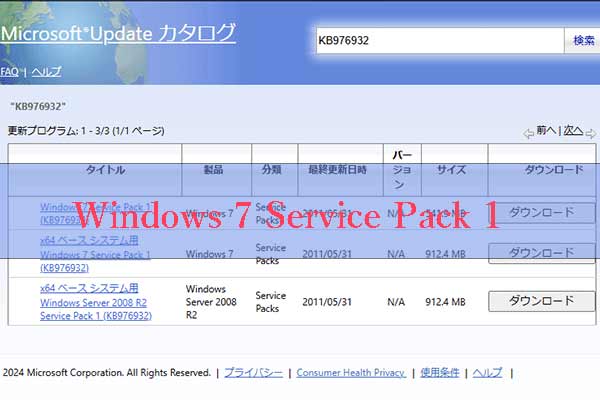Download the x64 Windows 7 Service Pack
This screenshot has height=400, width=600.
541,253
